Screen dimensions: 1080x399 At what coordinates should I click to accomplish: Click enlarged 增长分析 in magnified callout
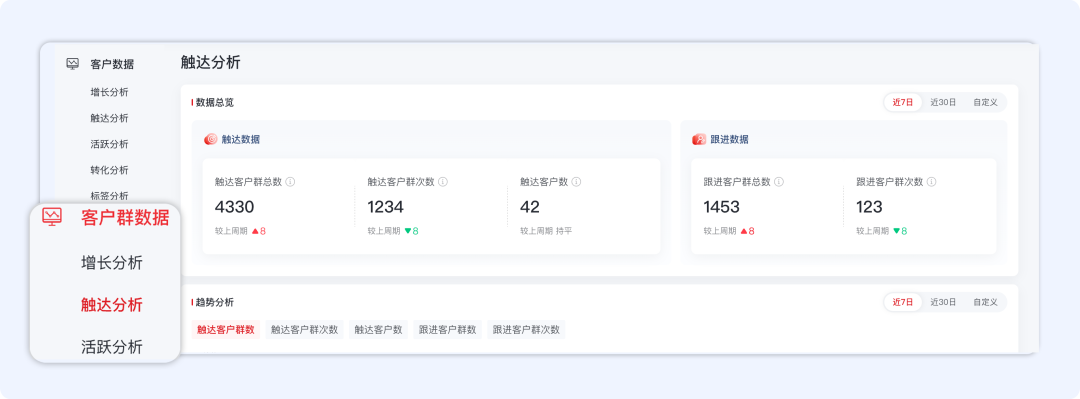click(x=112, y=263)
